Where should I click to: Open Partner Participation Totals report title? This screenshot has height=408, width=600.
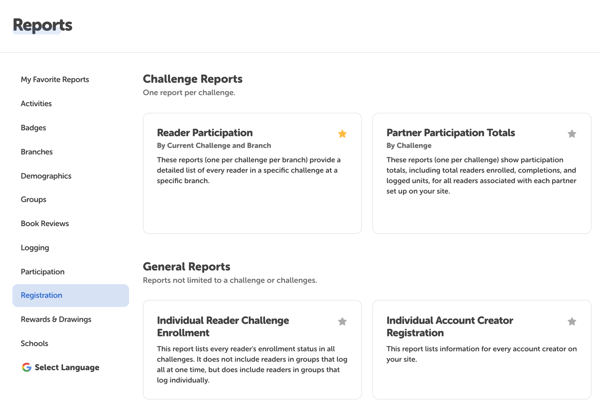click(x=451, y=133)
